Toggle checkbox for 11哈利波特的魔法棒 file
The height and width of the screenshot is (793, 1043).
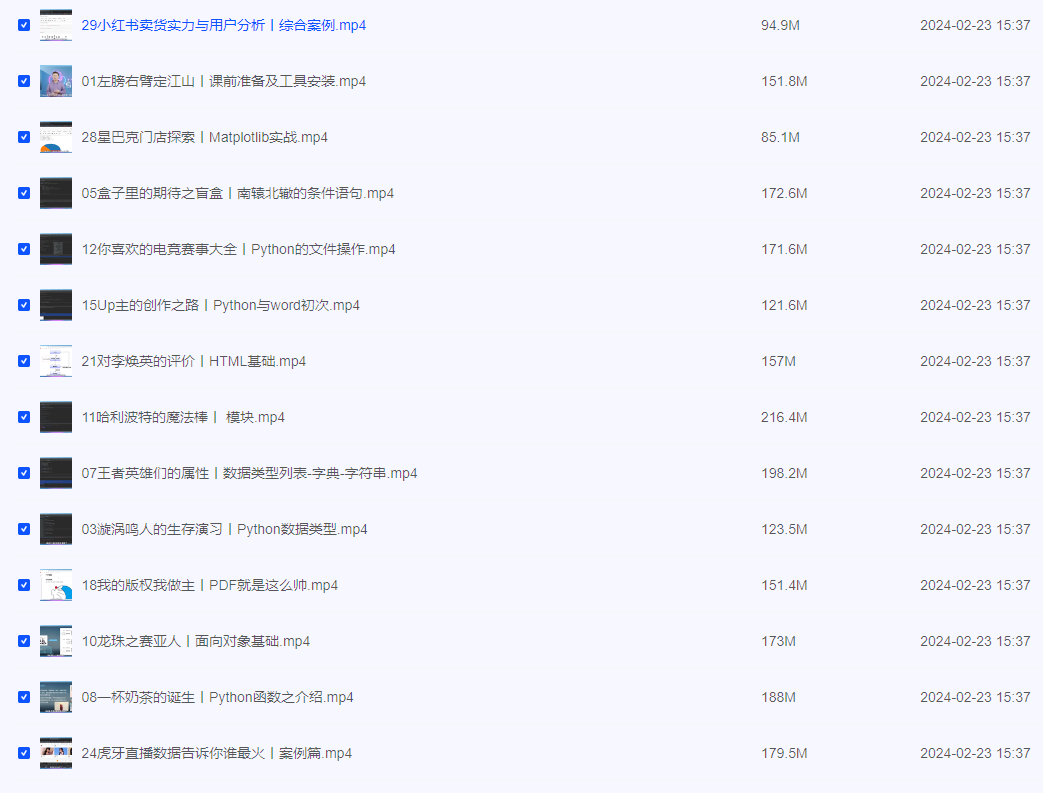23,417
